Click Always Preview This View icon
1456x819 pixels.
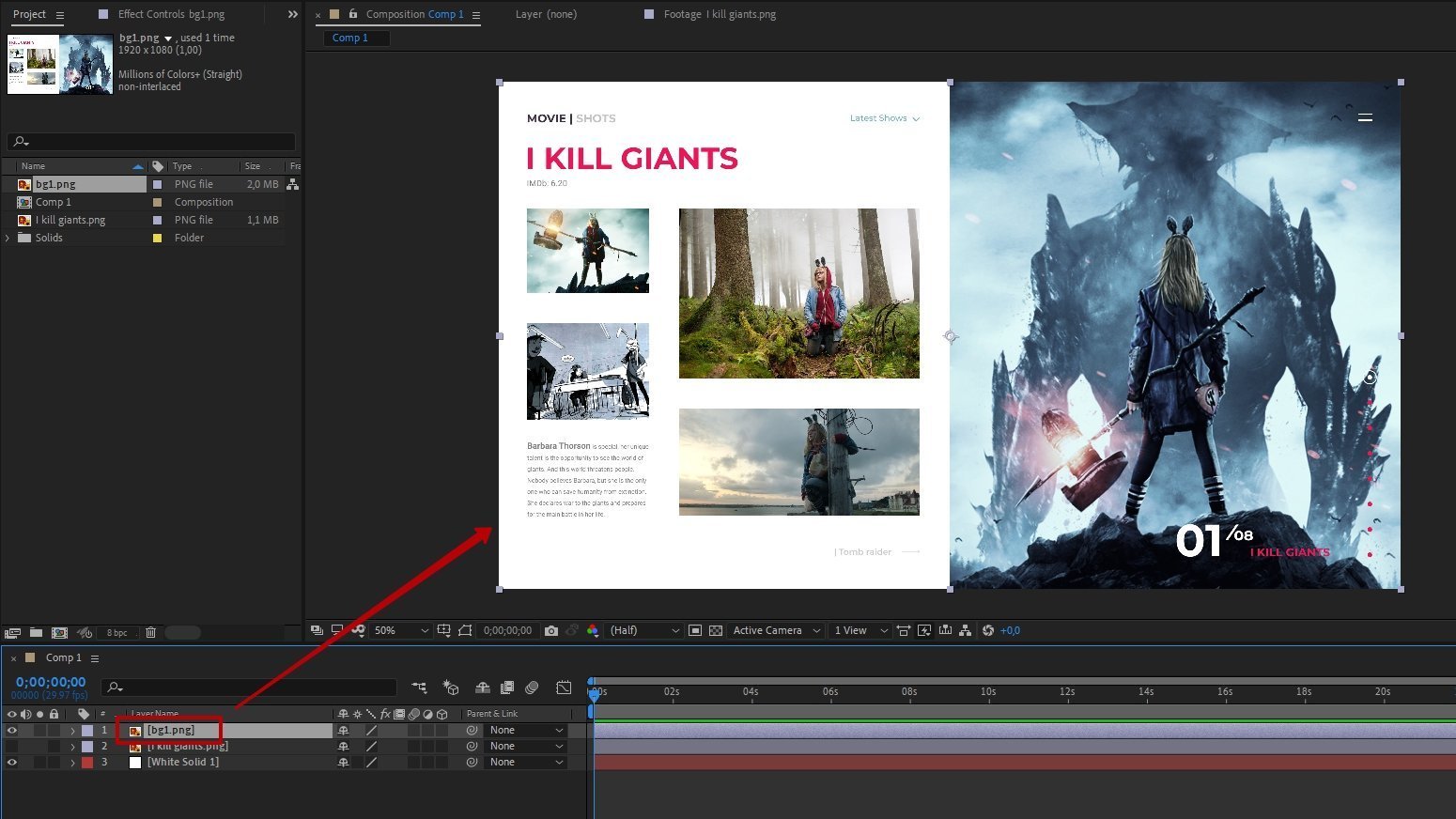click(317, 630)
